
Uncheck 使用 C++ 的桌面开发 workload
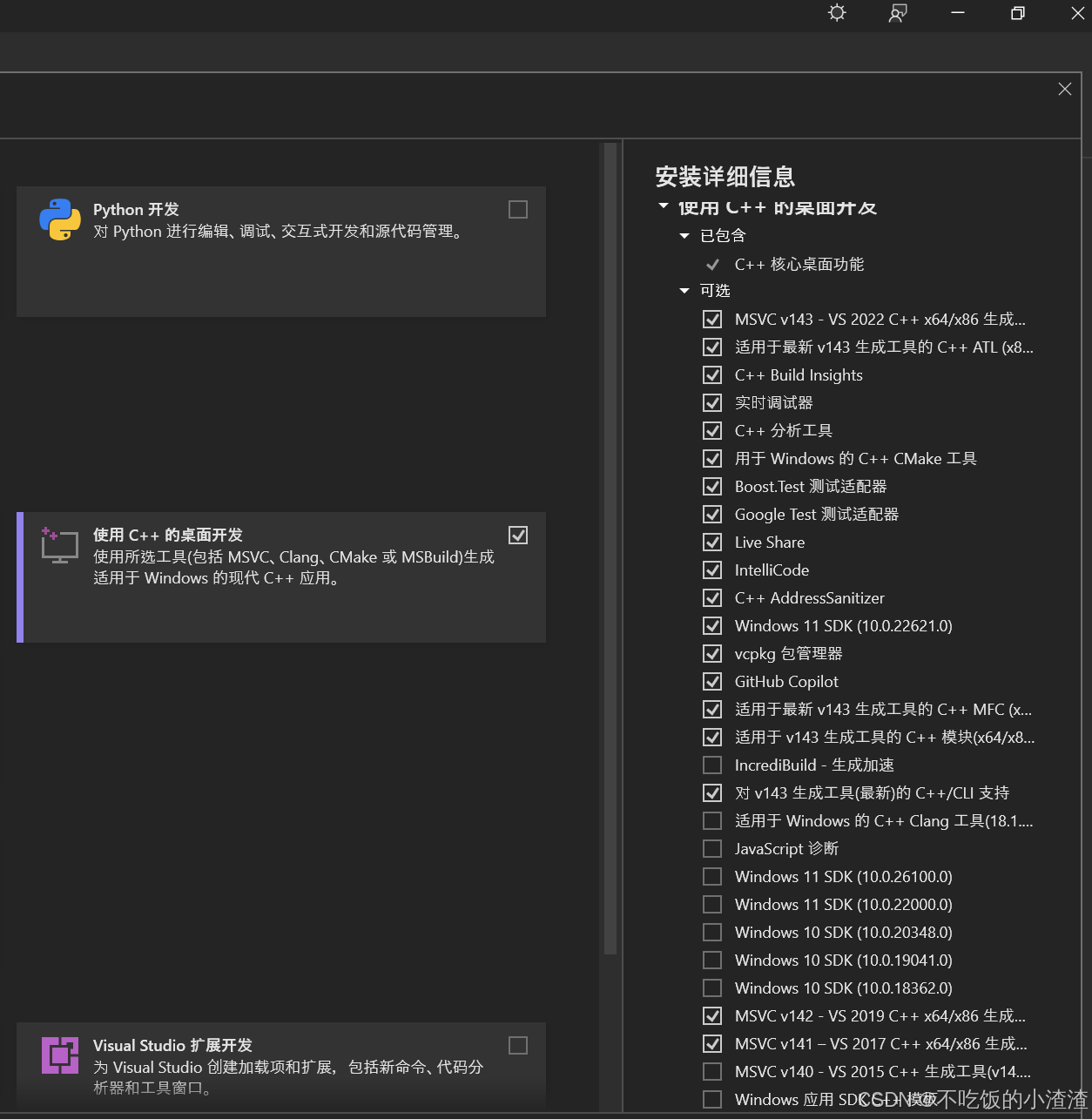[517, 535]
